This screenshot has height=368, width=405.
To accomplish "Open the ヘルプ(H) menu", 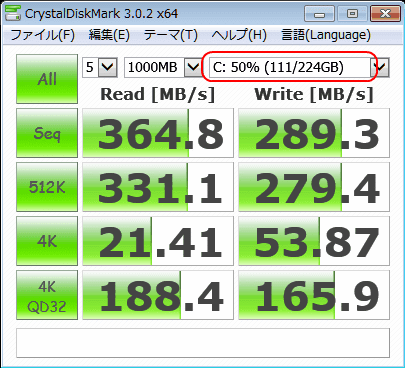I will [239, 35].
